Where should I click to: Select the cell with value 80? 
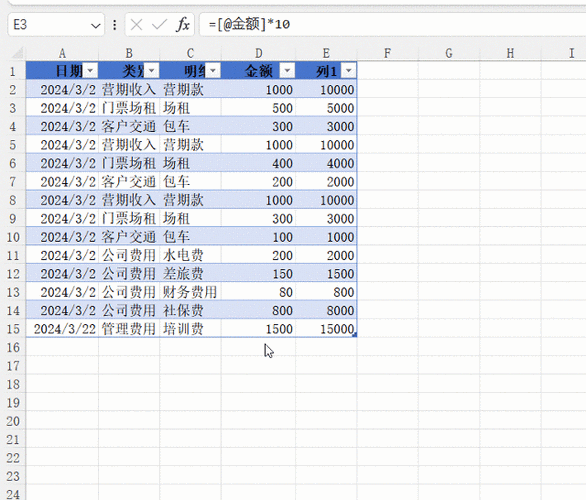(258, 292)
